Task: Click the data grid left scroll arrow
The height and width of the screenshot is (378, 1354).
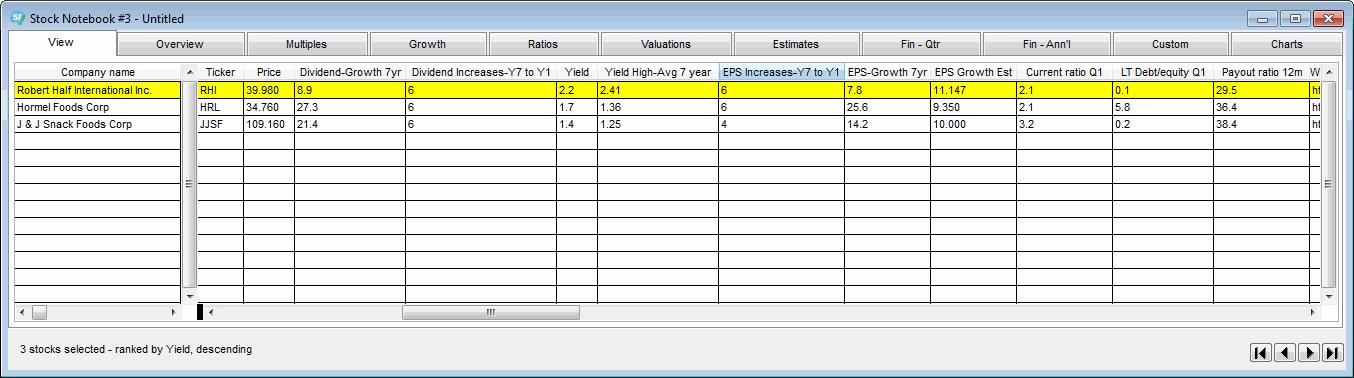Action: (211, 312)
